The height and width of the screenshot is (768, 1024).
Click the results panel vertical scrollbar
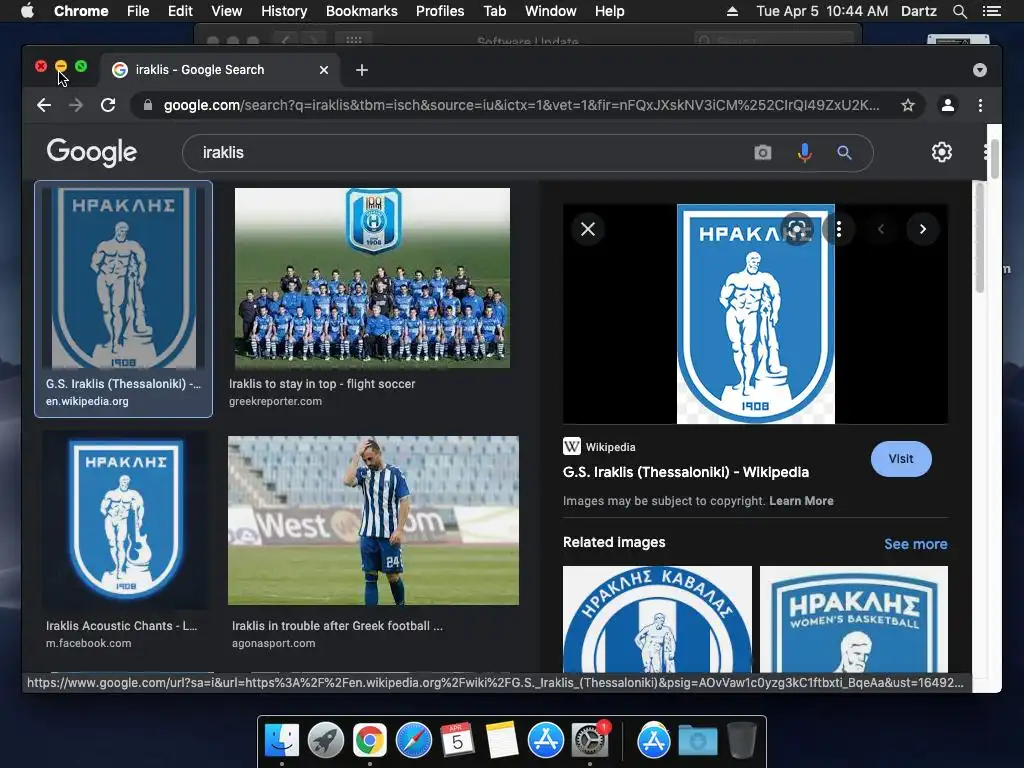[x=980, y=238]
